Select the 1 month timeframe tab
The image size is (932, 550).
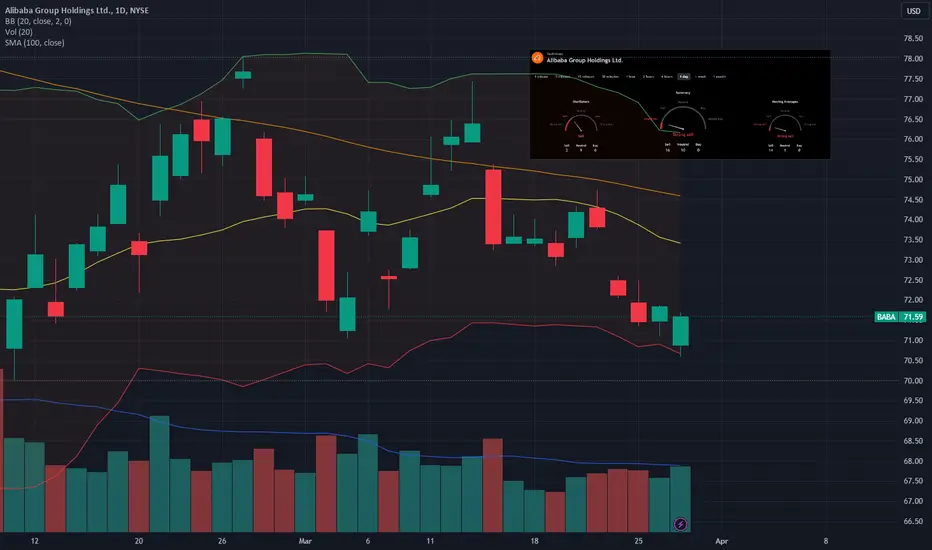719,77
